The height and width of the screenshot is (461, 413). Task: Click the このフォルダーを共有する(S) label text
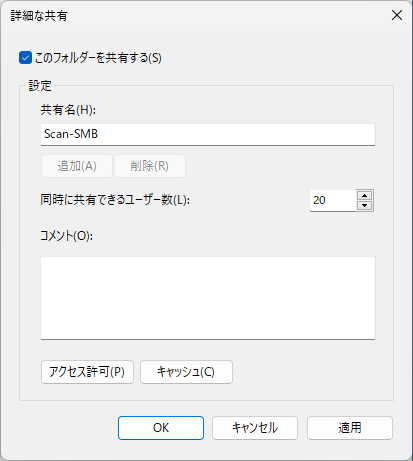[x=98, y=58]
